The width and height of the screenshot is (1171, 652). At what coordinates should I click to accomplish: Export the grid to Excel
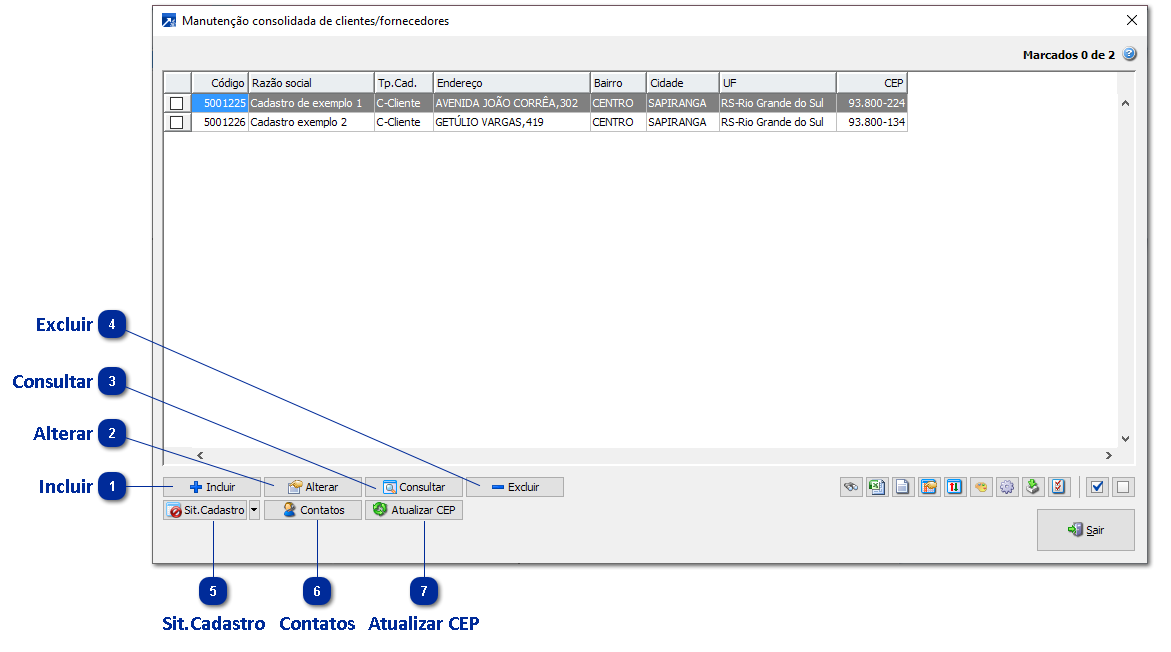pos(877,487)
